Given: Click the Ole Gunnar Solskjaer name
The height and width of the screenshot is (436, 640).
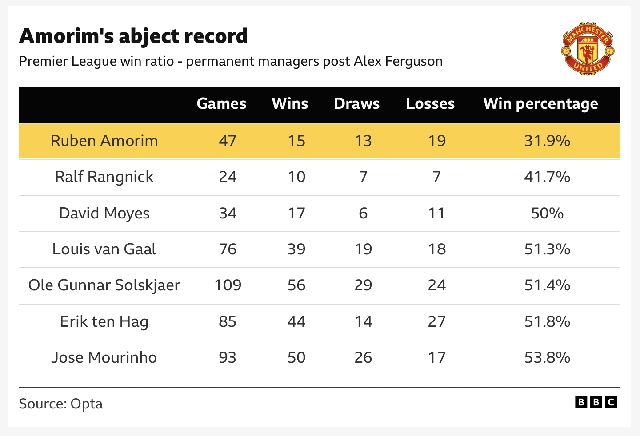Looking at the screenshot, I should [104, 285].
